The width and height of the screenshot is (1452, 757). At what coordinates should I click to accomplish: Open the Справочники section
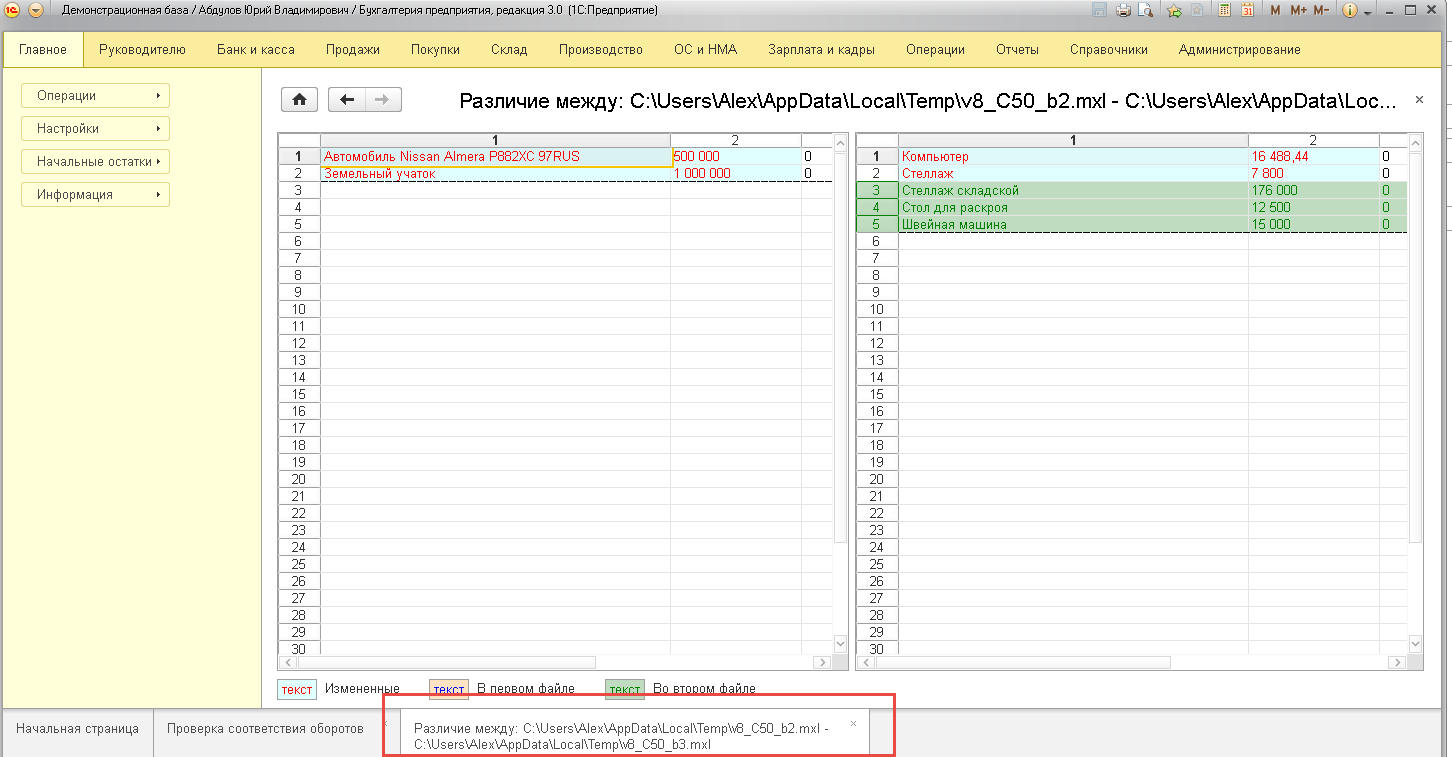(x=1108, y=49)
